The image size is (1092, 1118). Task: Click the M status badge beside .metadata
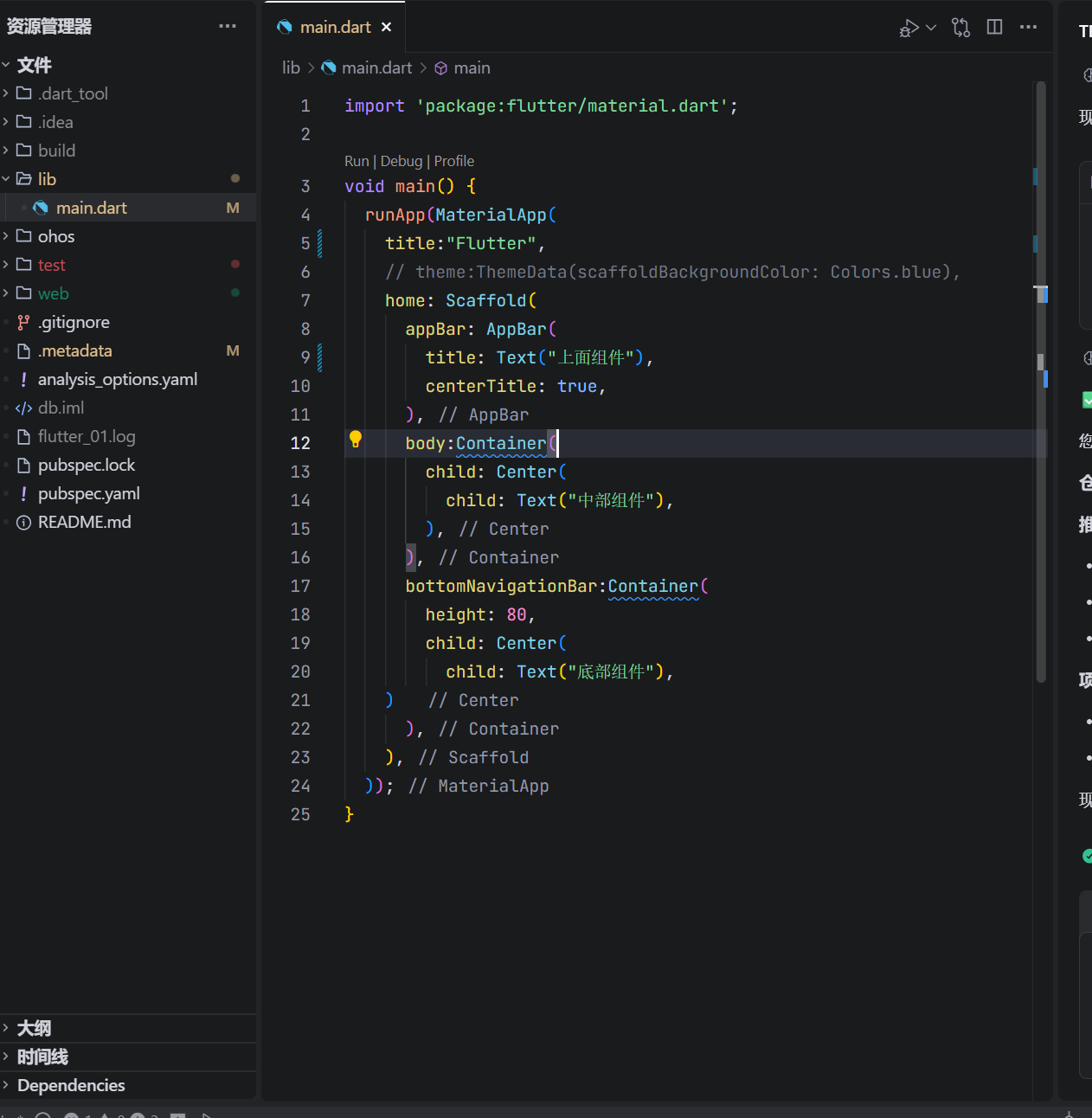[x=233, y=350]
